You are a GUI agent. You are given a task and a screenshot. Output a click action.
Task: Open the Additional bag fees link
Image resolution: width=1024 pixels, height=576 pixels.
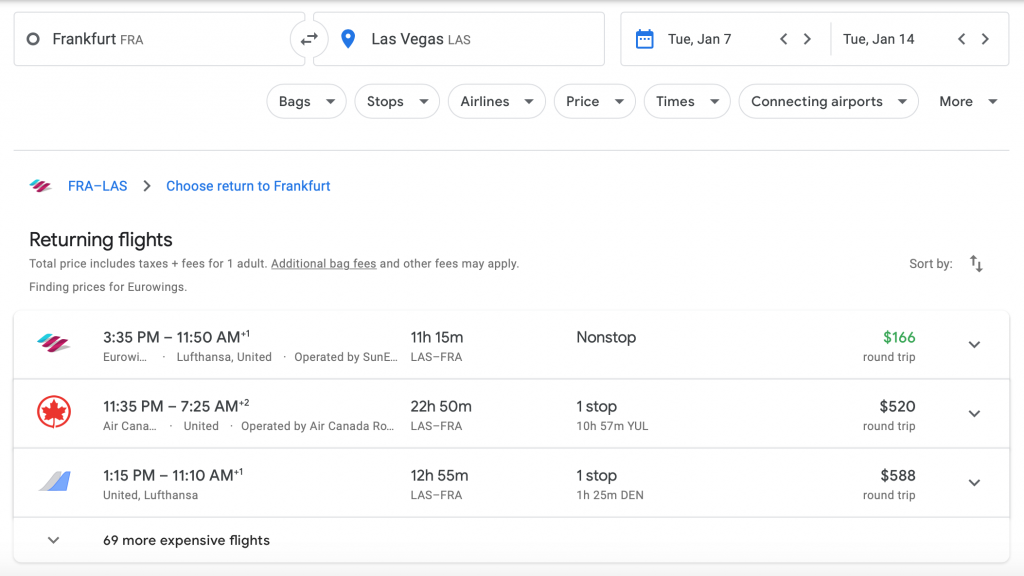click(323, 264)
